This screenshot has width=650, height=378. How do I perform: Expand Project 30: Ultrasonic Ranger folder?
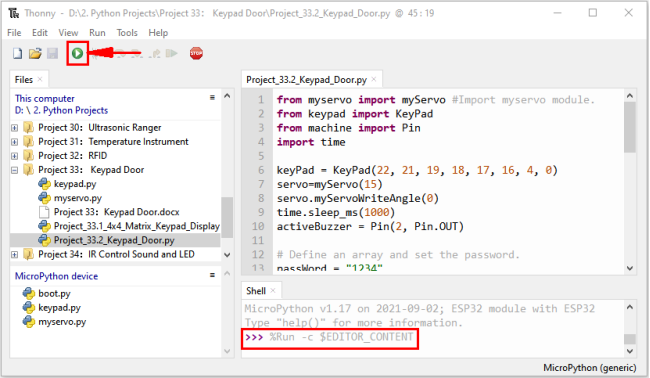pos(15,128)
